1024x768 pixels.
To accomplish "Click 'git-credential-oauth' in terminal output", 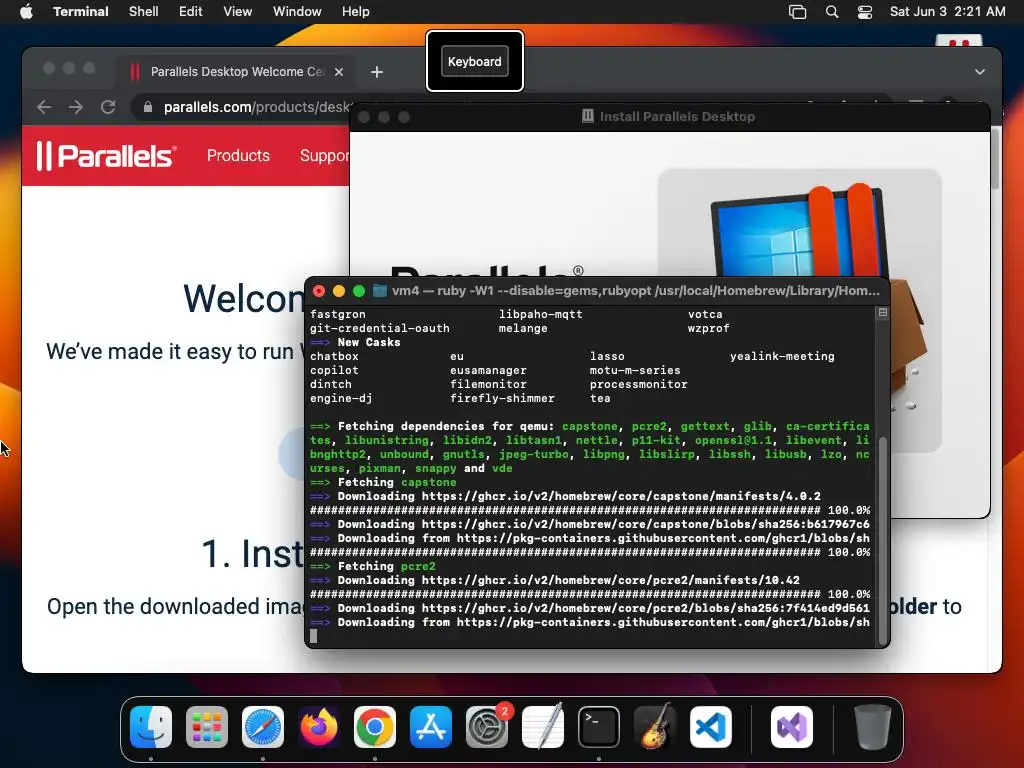I will pyautogui.click(x=379, y=328).
